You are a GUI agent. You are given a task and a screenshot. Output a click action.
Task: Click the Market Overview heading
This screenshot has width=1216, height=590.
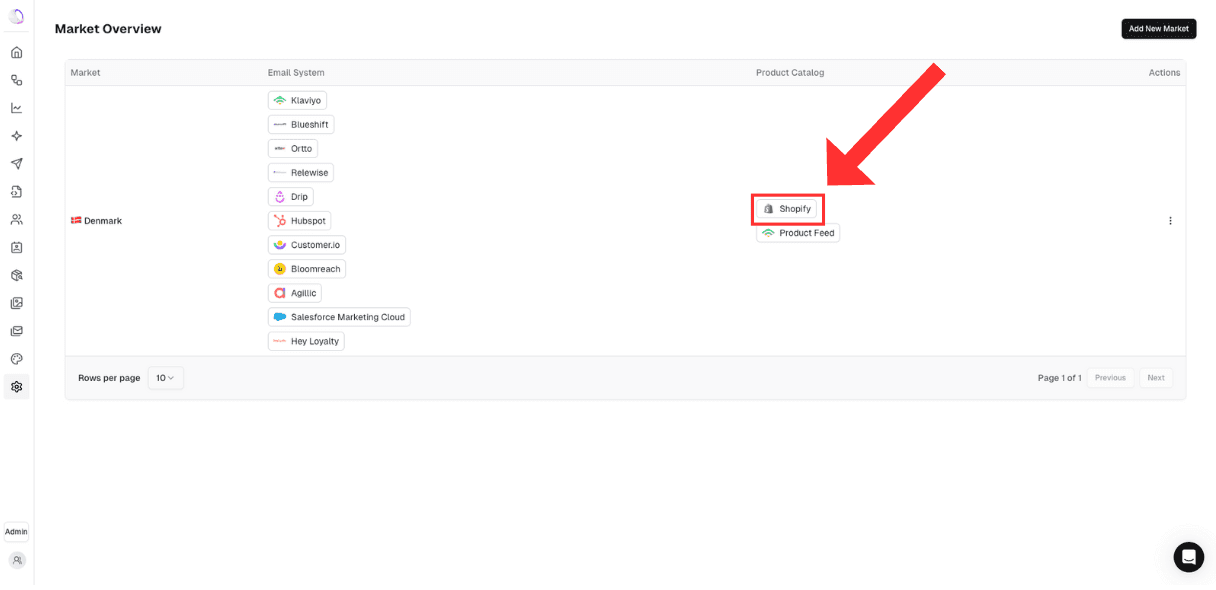108,29
